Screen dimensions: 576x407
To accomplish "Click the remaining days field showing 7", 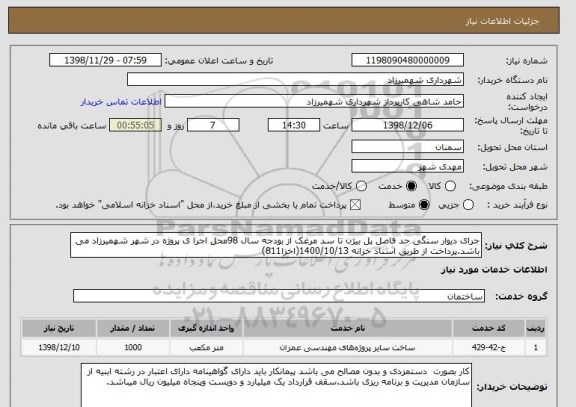I will (x=213, y=125).
